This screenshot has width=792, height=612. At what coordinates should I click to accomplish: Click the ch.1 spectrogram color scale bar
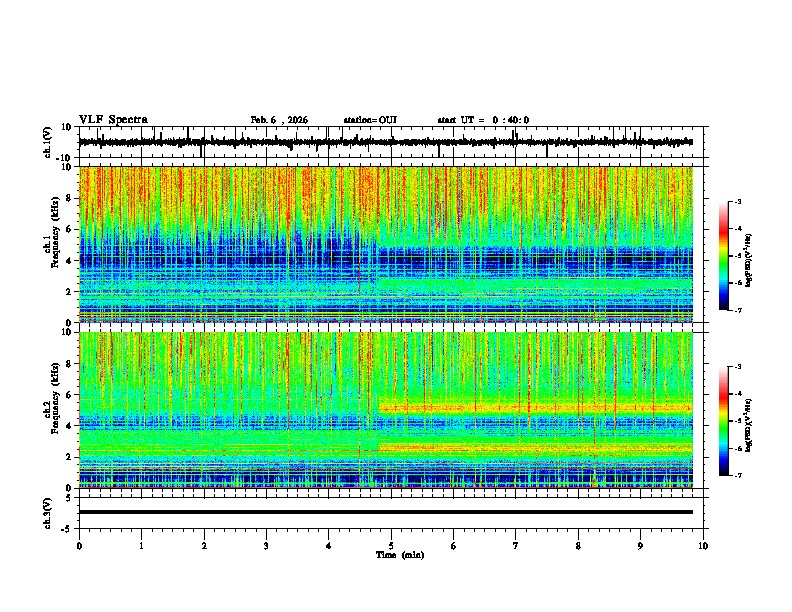click(x=724, y=256)
